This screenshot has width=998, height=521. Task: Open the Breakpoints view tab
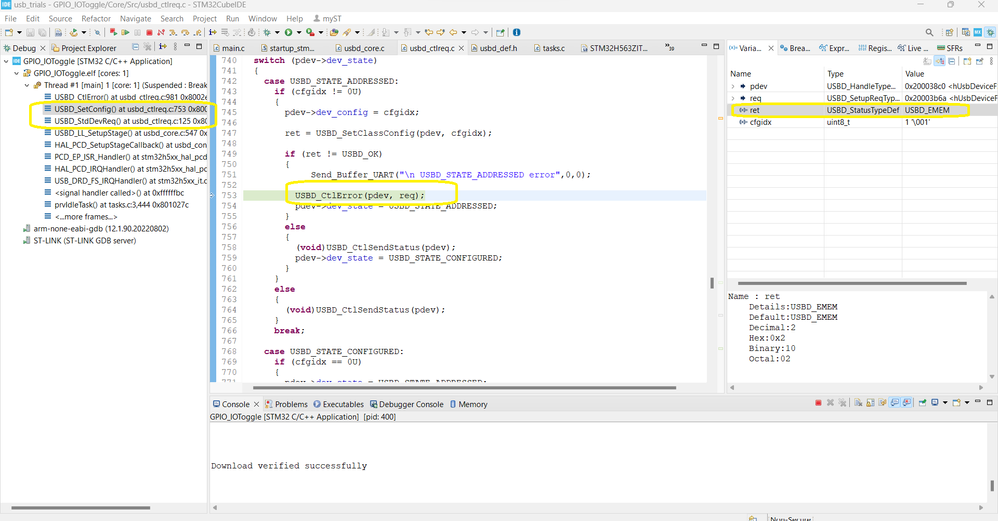point(795,48)
